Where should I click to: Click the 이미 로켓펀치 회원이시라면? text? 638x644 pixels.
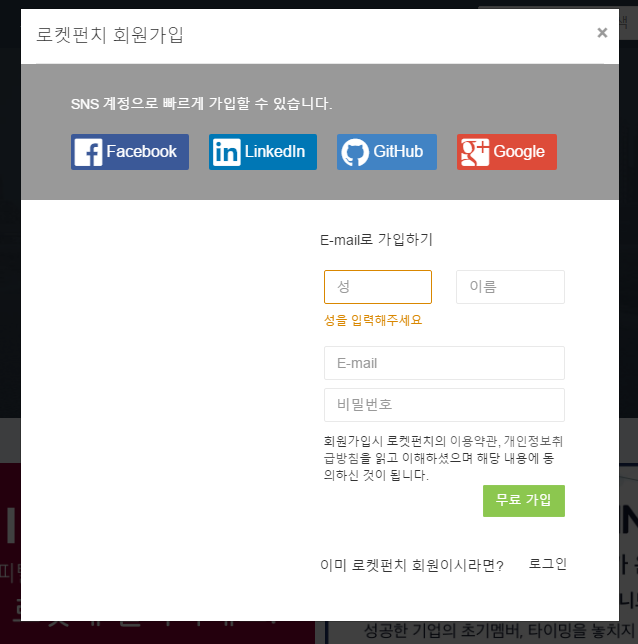[412, 566]
